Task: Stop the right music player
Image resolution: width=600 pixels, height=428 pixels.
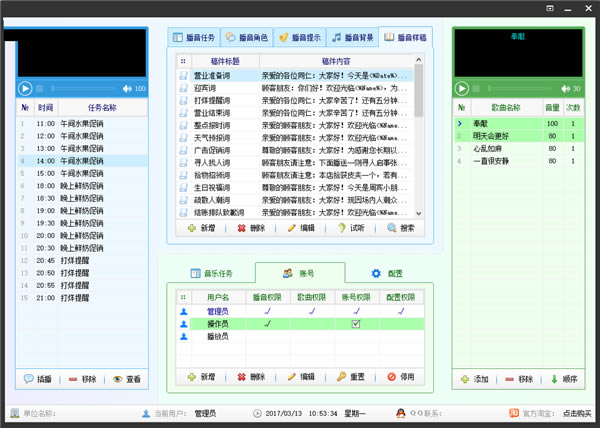Action: [x=476, y=89]
